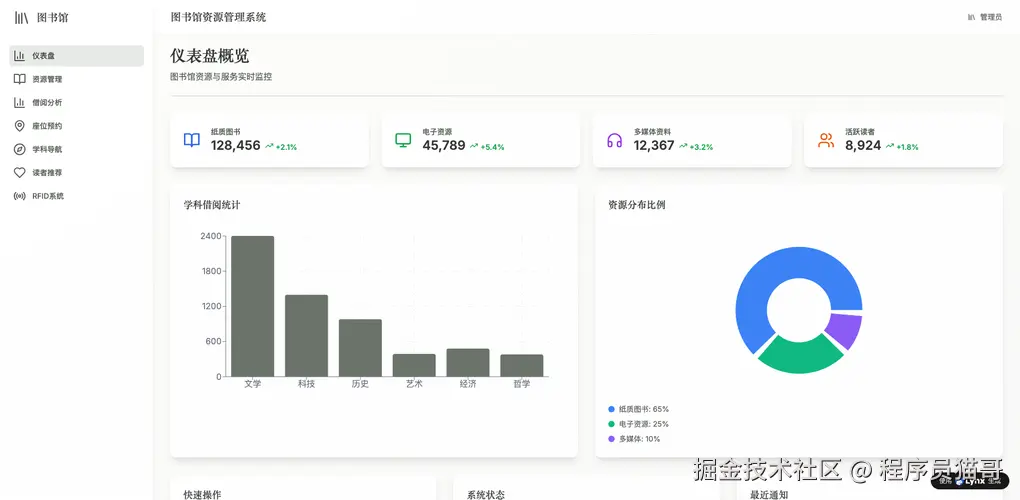This screenshot has width=1020, height=500.
Task: Click the small icon beside 管理员
Action: click(971, 18)
